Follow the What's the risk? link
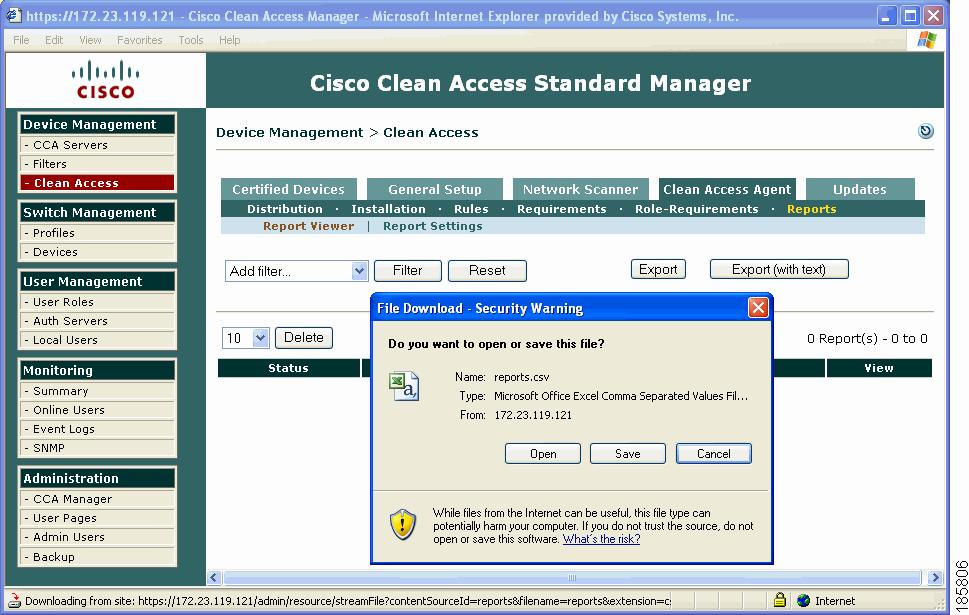 [600, 539]
